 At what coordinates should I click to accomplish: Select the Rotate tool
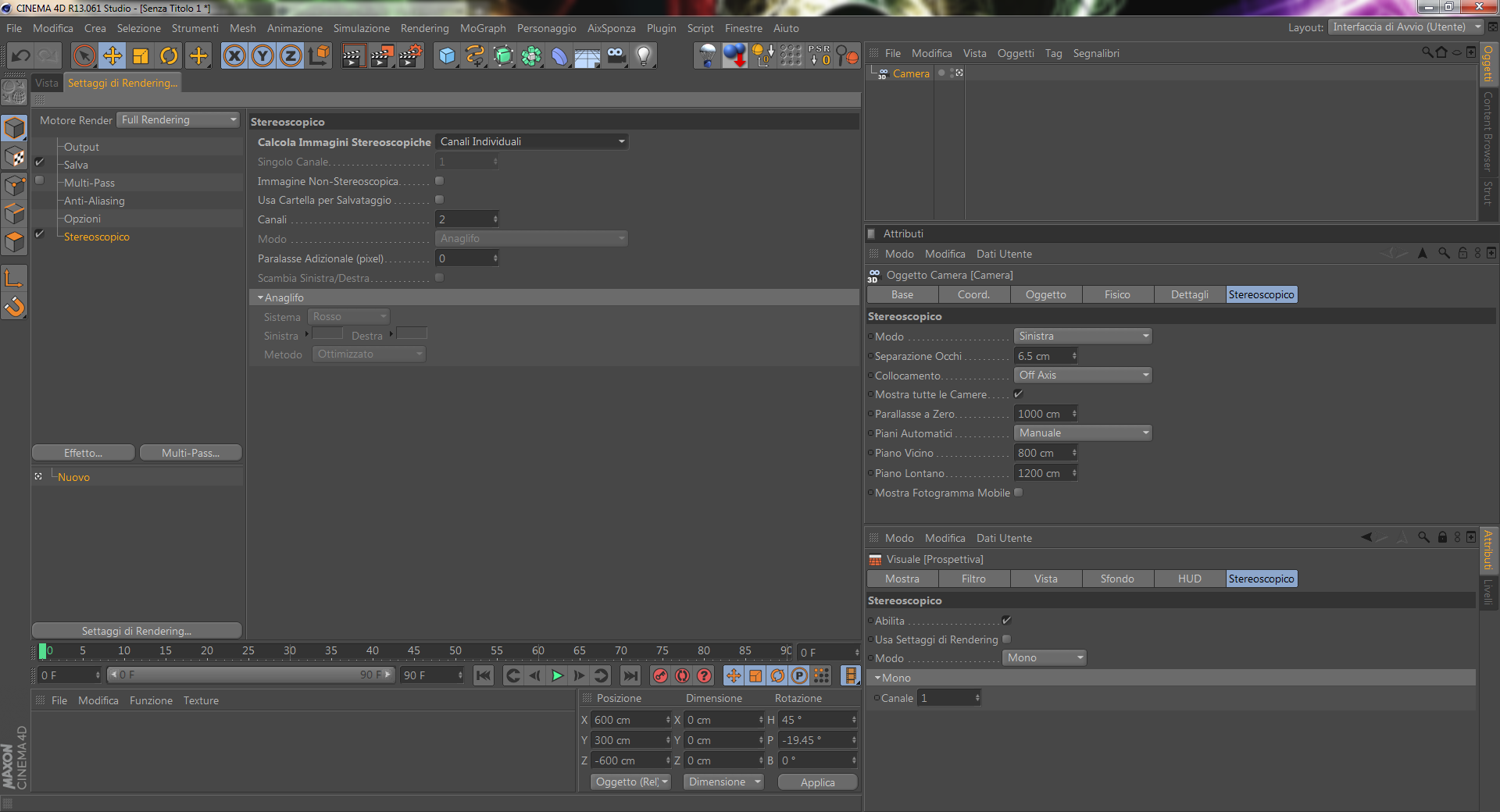click(x=169, y=56)
